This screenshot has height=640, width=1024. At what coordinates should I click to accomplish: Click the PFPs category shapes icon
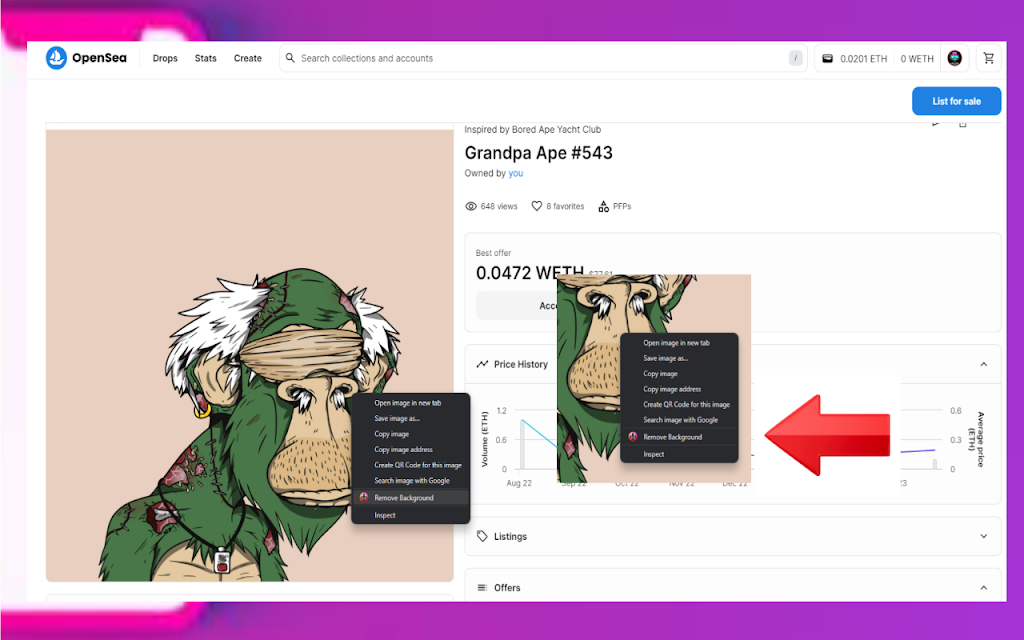[x=603, y=206]
